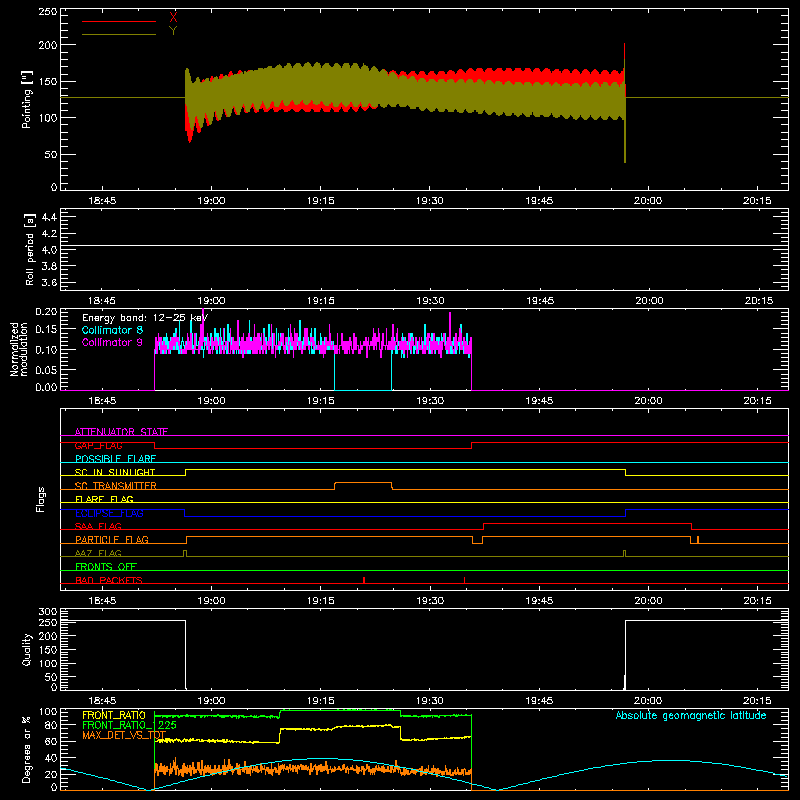
Task: Click the 0.20 tick on modulation axis
Action: point(46,311)
